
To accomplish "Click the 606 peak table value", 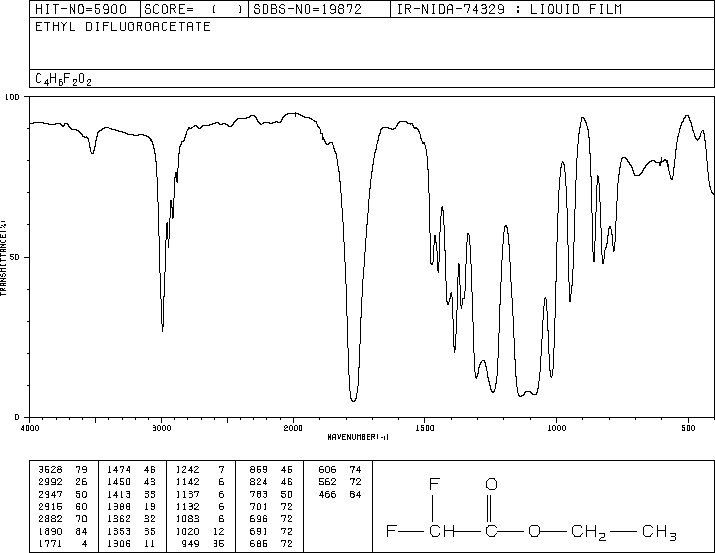I will (327, 470).
